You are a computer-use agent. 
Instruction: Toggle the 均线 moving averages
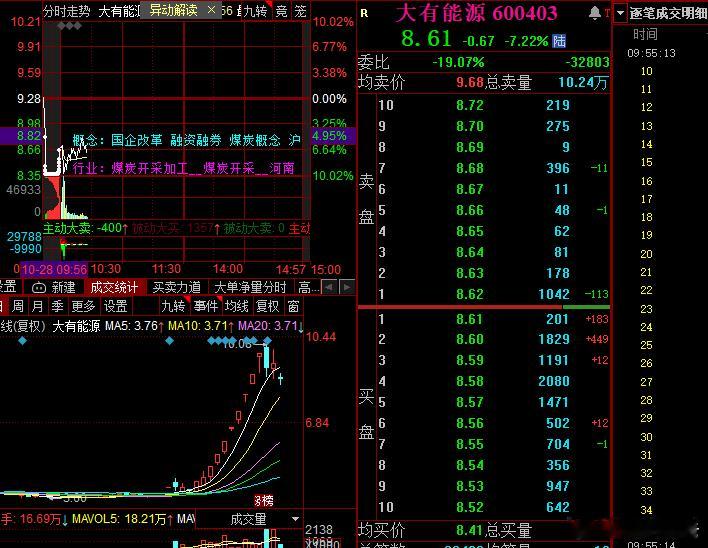click(x=237, y=306)
